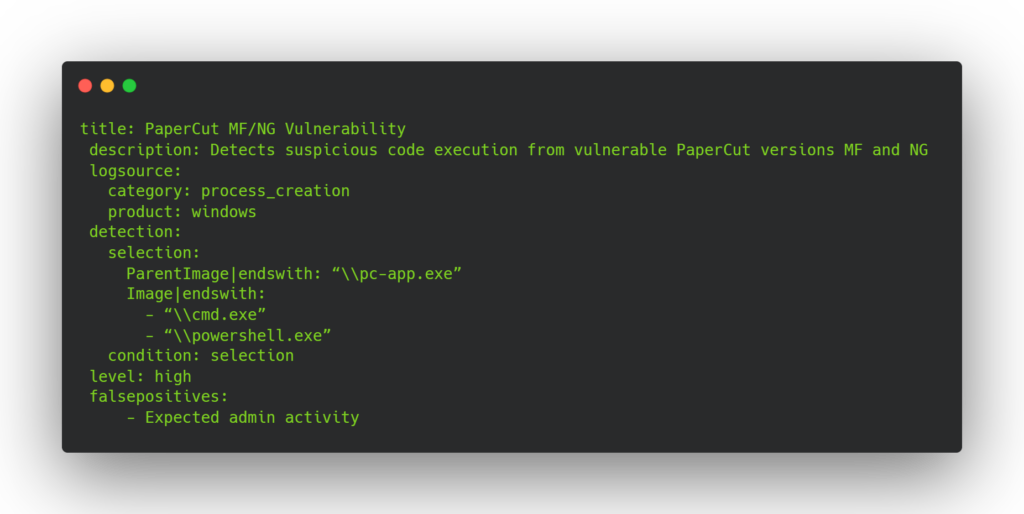Click the 'logsource:' key
Viewport: 1024px width, 514px height.
click(x=135, y=171)
